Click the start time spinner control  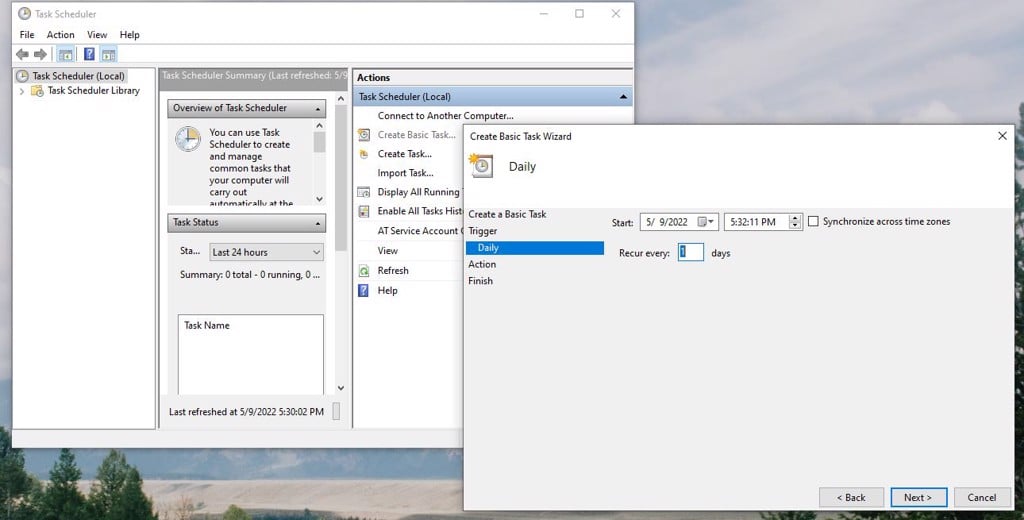coord(795,222)
